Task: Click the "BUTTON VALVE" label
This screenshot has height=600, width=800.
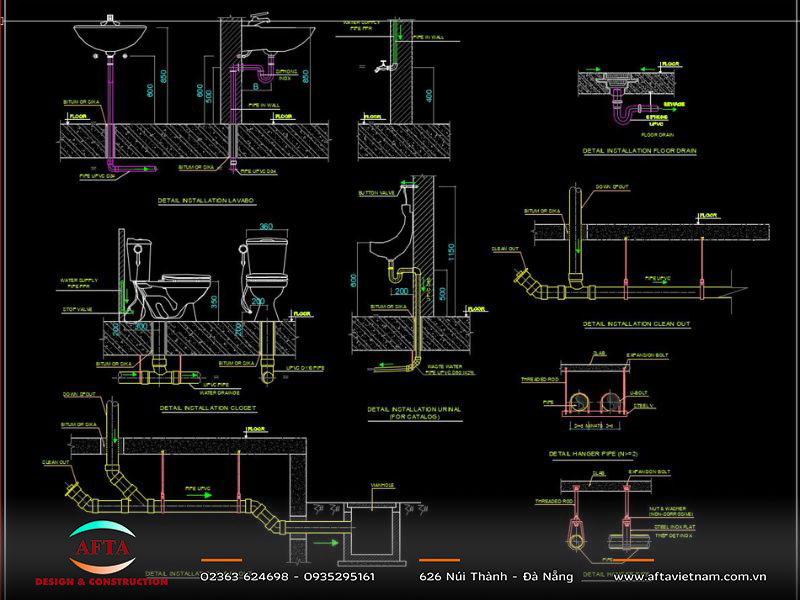Action: tap(377, 193)
